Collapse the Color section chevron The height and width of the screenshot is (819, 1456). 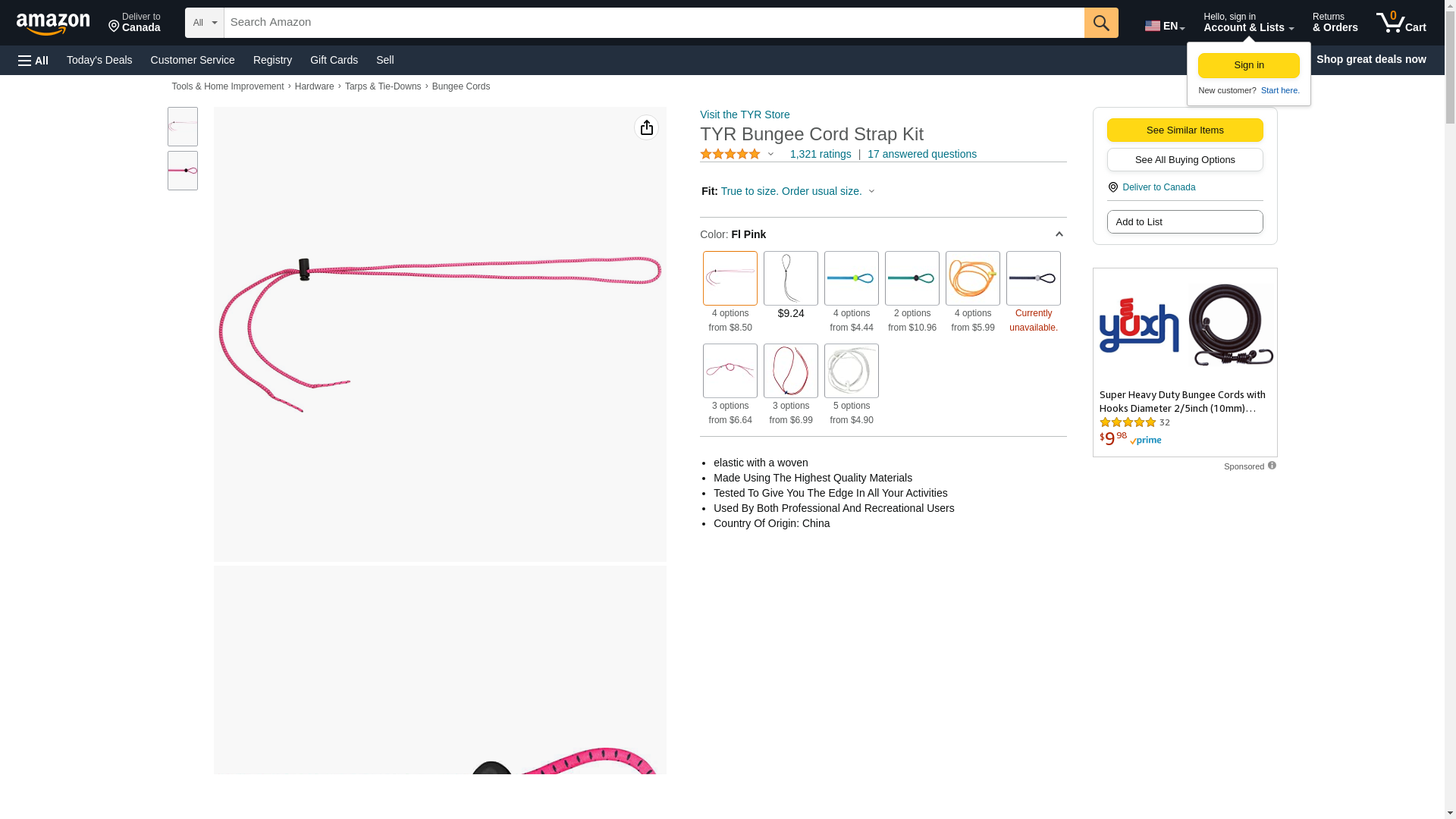tap(1059, 234)
